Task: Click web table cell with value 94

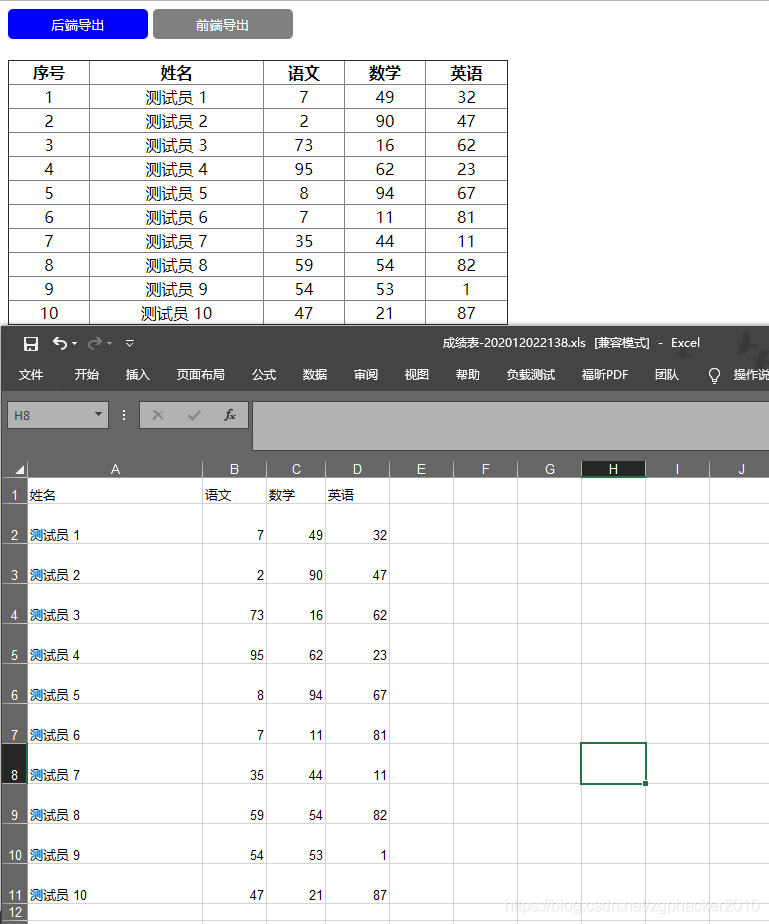Action: [x=385, y=193]
